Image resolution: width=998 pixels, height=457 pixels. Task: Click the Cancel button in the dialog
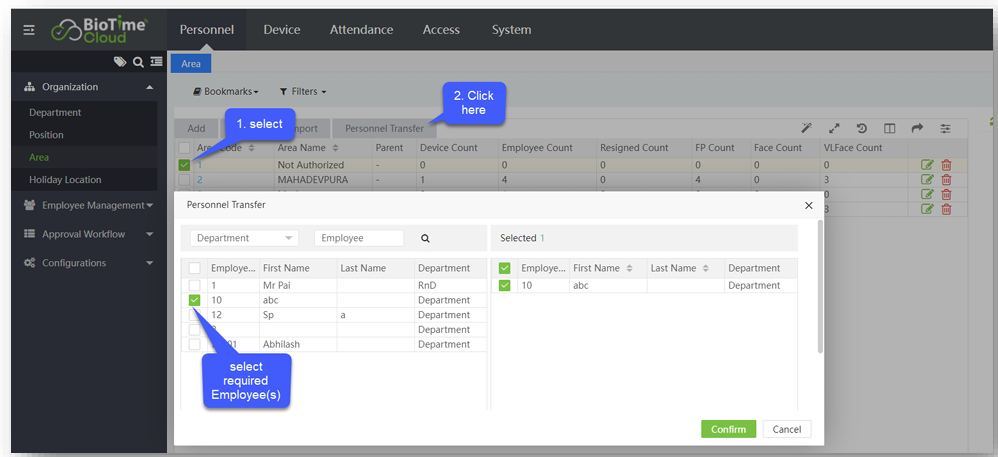click(x=786, y=429)
